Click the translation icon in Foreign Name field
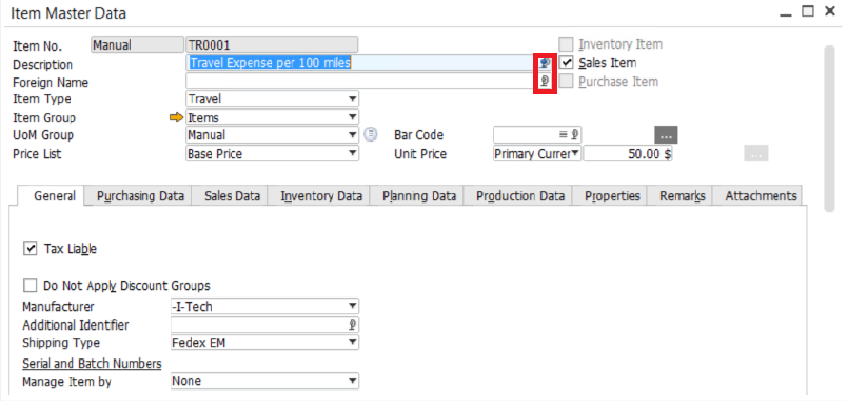This screenshot has width=846, height=401. point(544,81)
